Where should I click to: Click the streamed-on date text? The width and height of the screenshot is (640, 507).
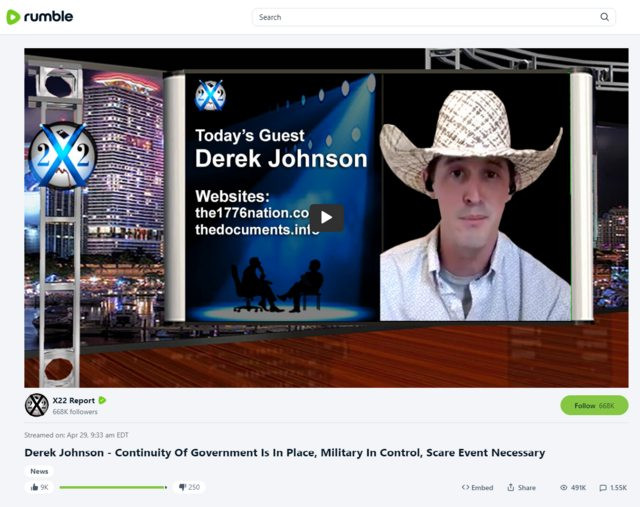[76, 435]
